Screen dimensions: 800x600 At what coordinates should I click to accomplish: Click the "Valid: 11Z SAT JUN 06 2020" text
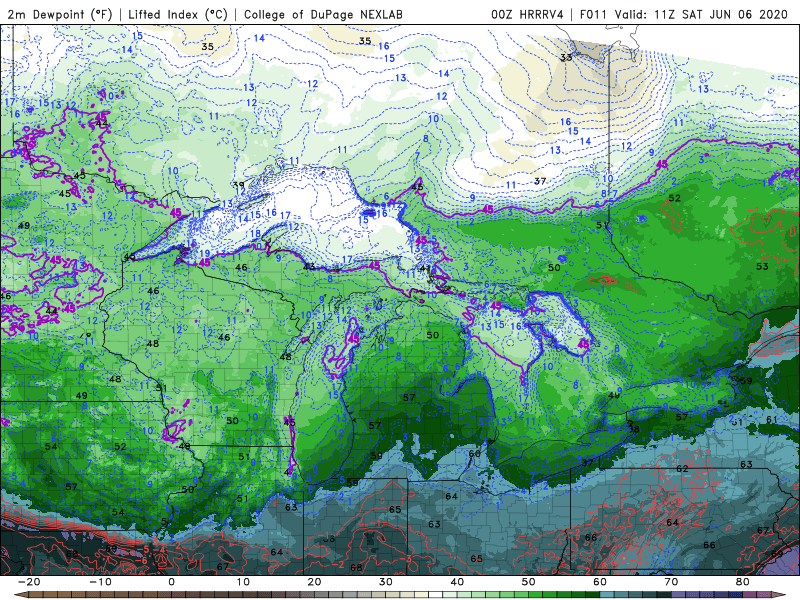pos(702,14)
